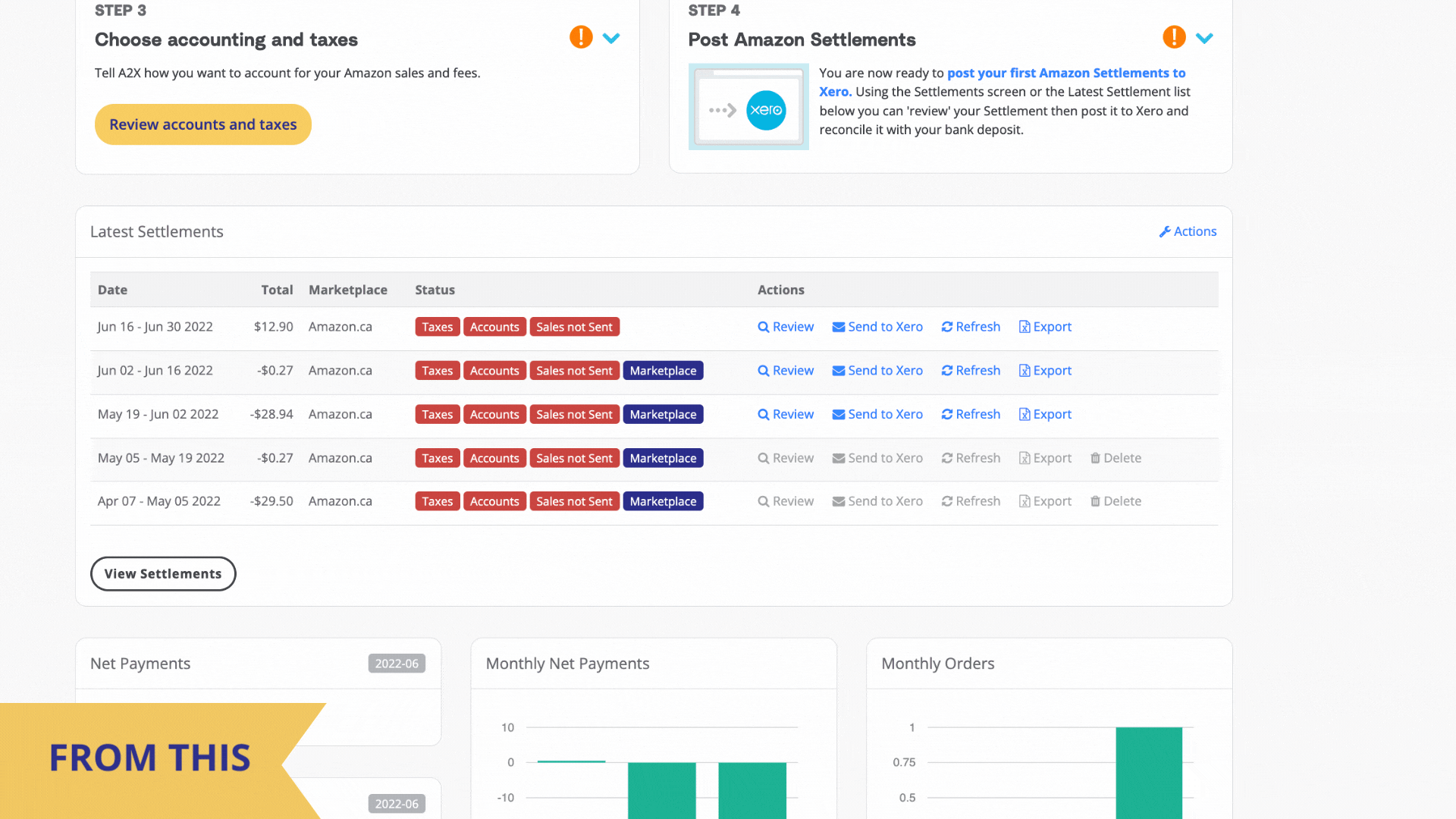Viewport: 1456px width, 819px height.
Task: Collapse the Step 4 chevron
Action: pyautogui.click(x=1204, y=38)
